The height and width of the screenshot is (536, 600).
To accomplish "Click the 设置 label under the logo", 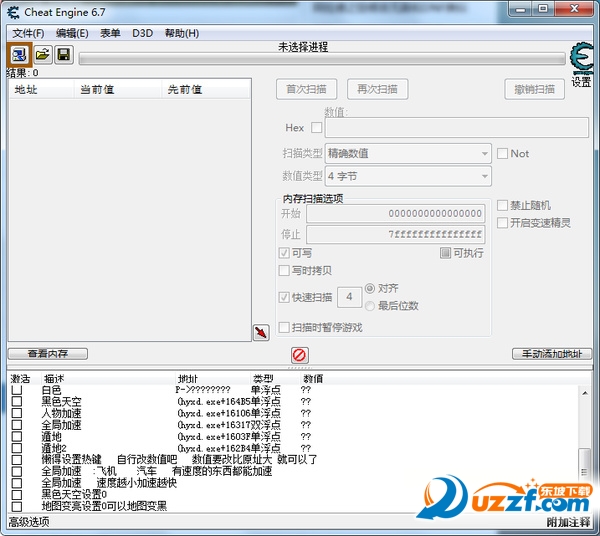I will click(x=581, y=82).
